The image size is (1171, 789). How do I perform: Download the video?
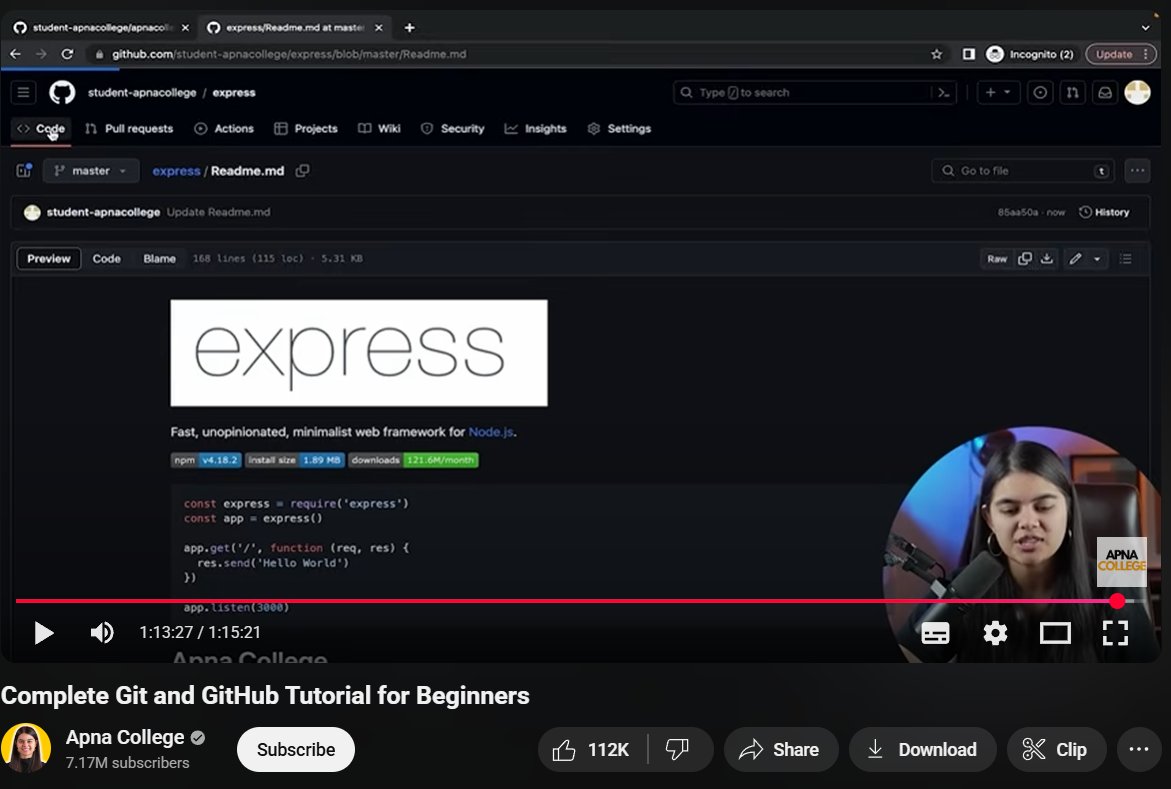pyautogui.click(x=922, y=749)
